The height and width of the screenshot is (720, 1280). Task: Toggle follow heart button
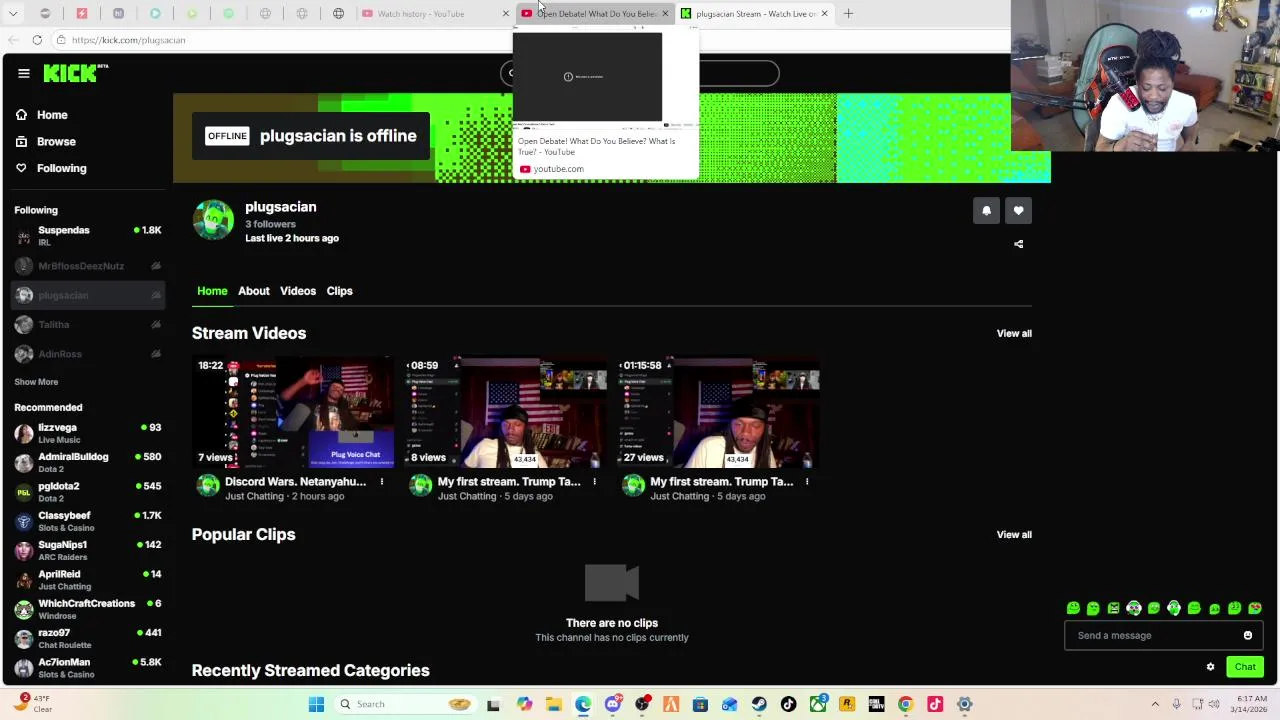click(x=1018, y=210)
